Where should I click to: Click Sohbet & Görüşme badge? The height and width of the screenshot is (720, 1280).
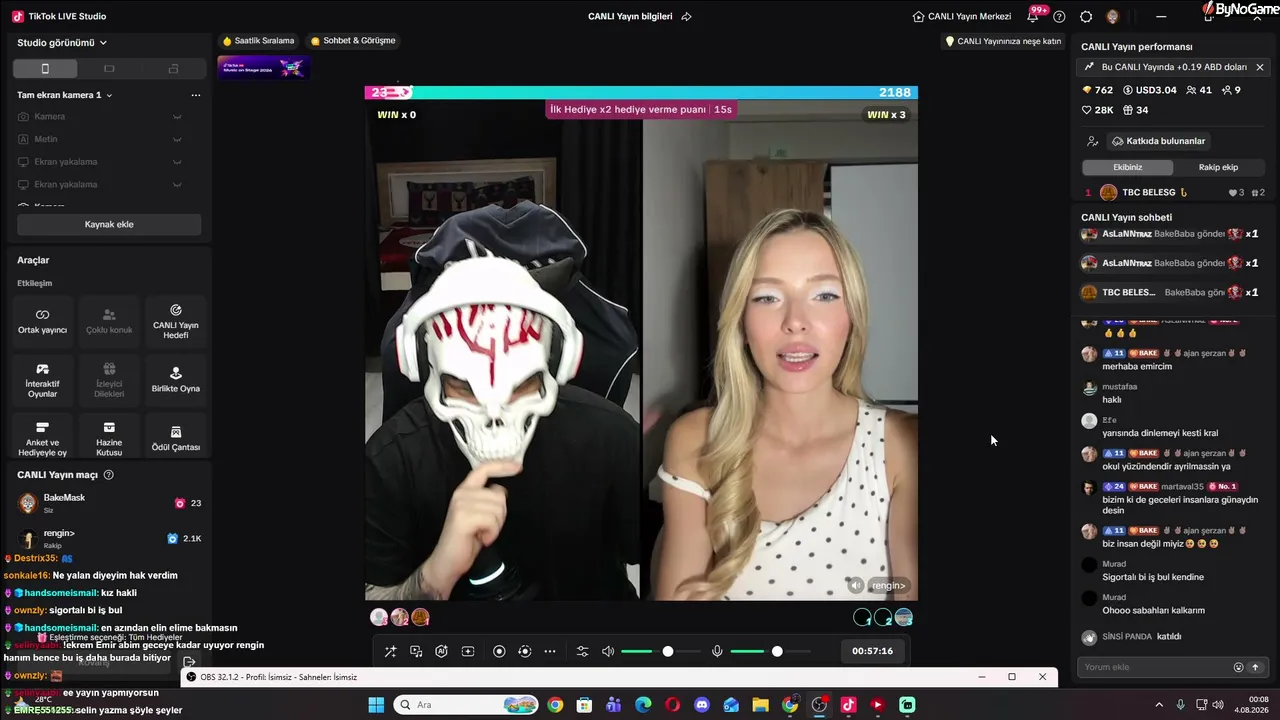353,41
